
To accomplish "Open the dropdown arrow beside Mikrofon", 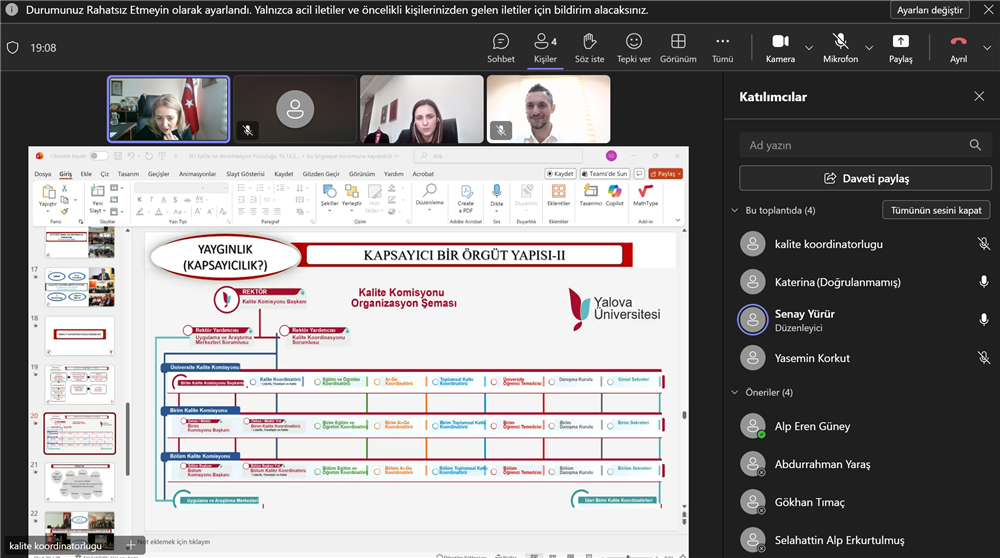I will pos(868,47).
